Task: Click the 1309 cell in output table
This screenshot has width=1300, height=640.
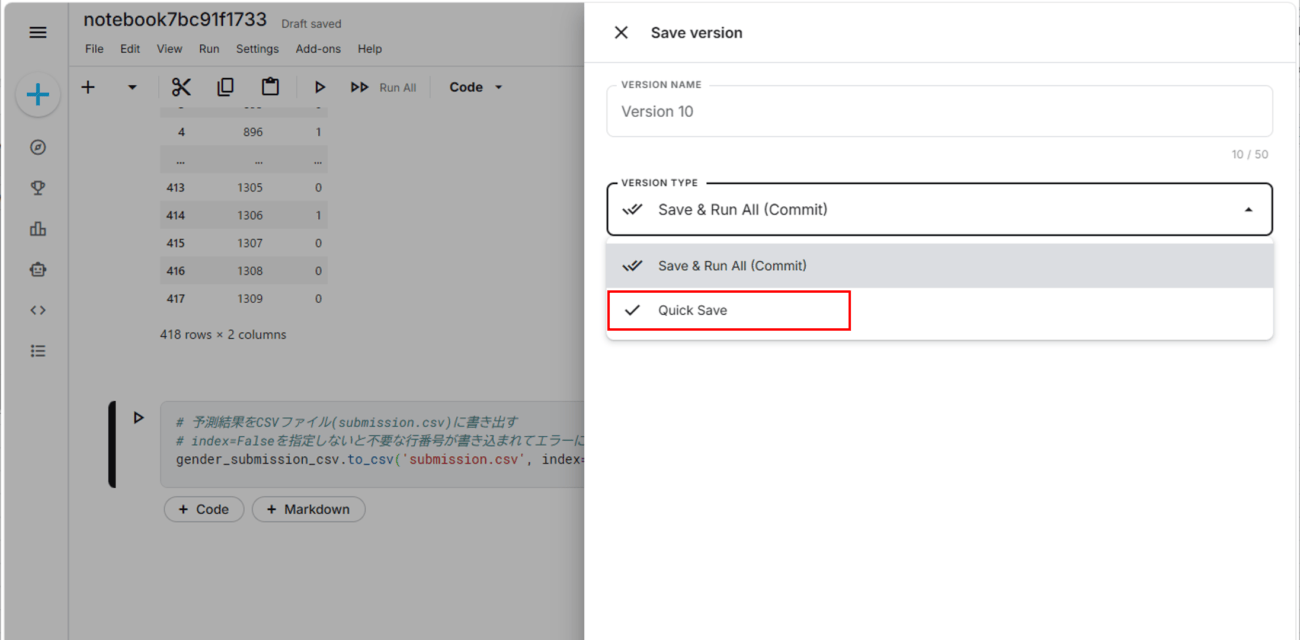Action: point(250,299)
